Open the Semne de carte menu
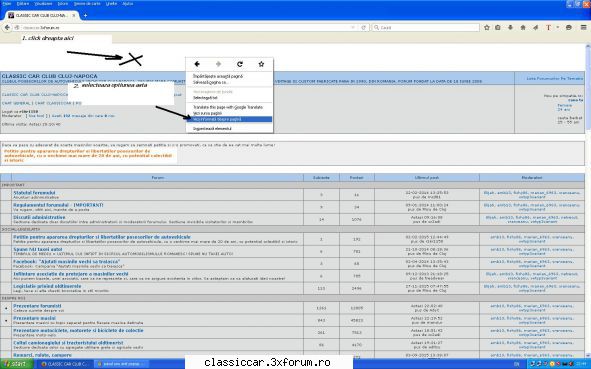Image resolution: width=591 pixels, height=369 pixels. [x=87, y=3]
